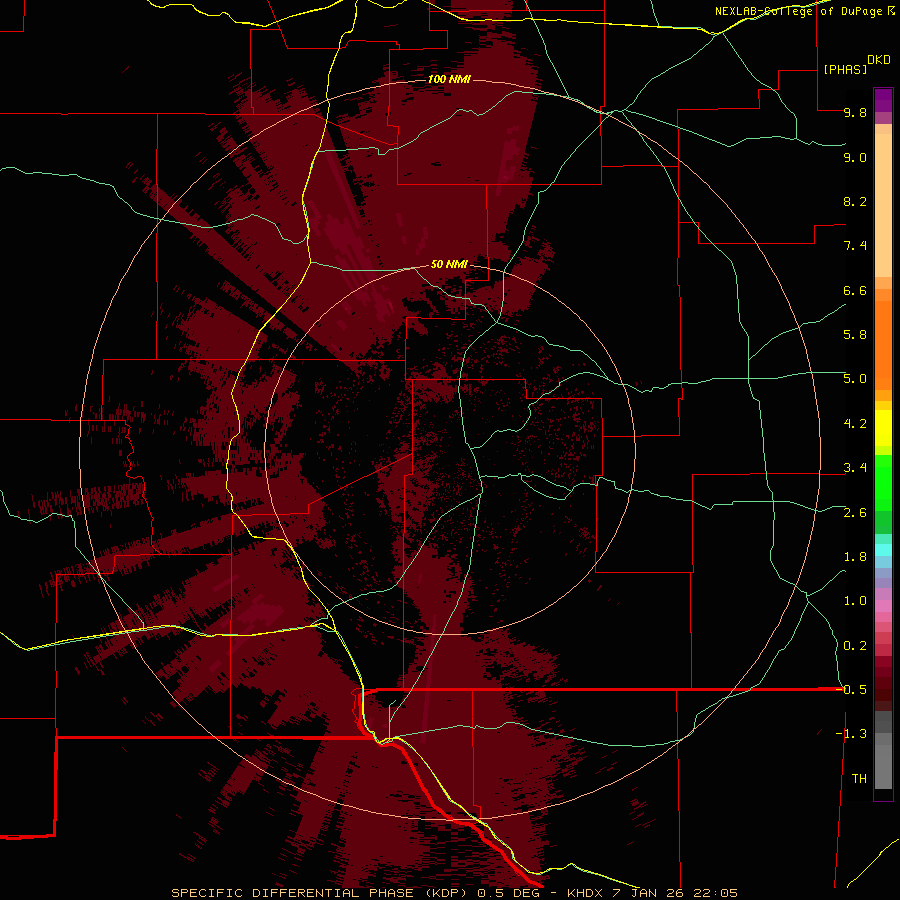Click the [PHAS] units label
This screenshot has height=900, width=900.
(845, 70)
